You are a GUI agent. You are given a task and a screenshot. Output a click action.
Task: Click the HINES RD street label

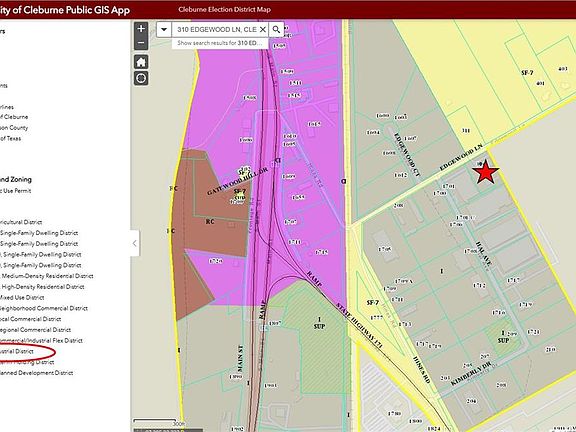(421, 370)
